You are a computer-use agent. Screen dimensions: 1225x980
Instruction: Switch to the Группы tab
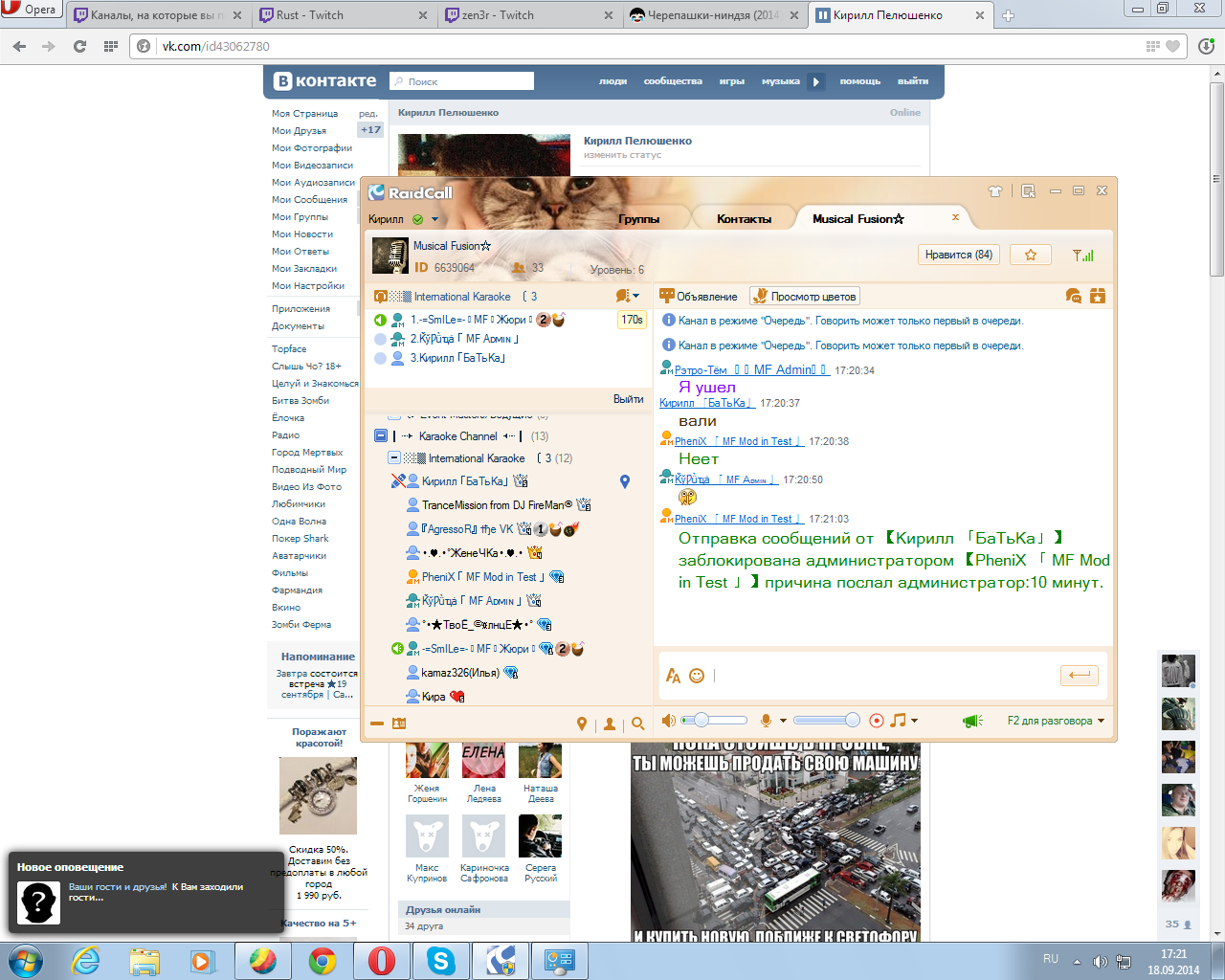(639, 219)
